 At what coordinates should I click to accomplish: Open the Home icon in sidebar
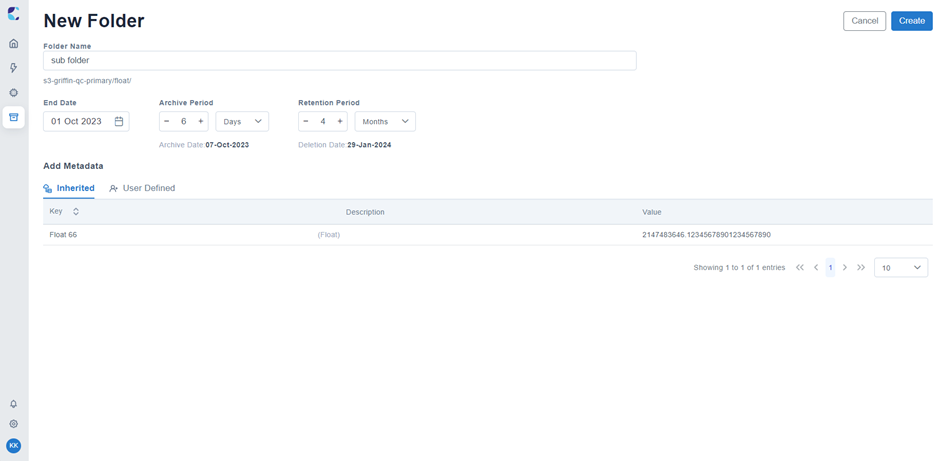click(13, 44)
